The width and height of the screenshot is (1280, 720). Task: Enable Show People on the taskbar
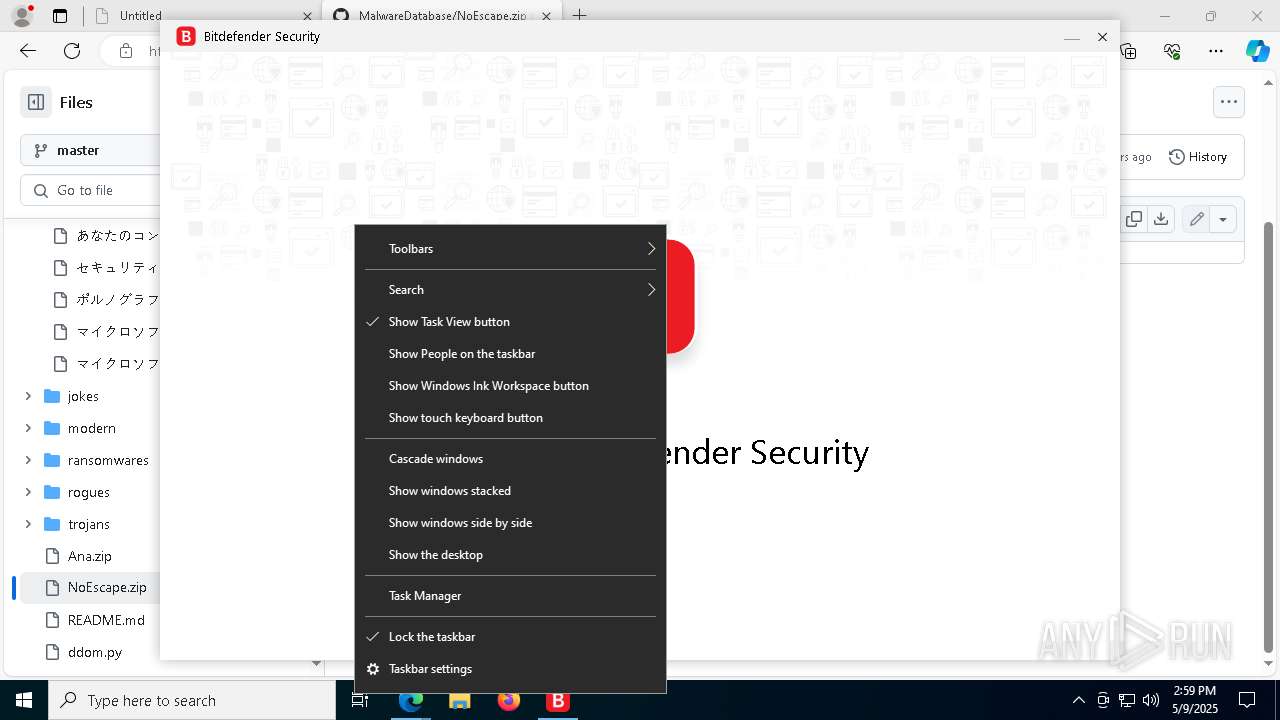pos(510,354)
